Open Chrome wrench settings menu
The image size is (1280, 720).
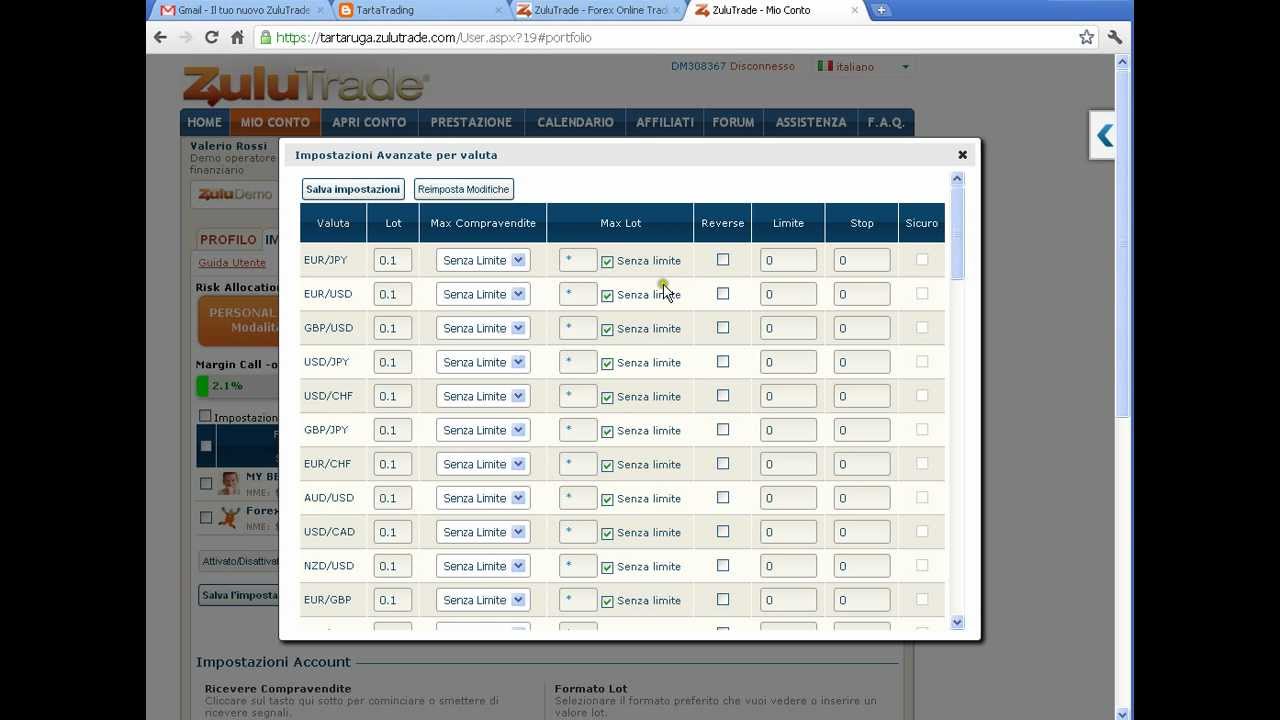coord(1115,37)
